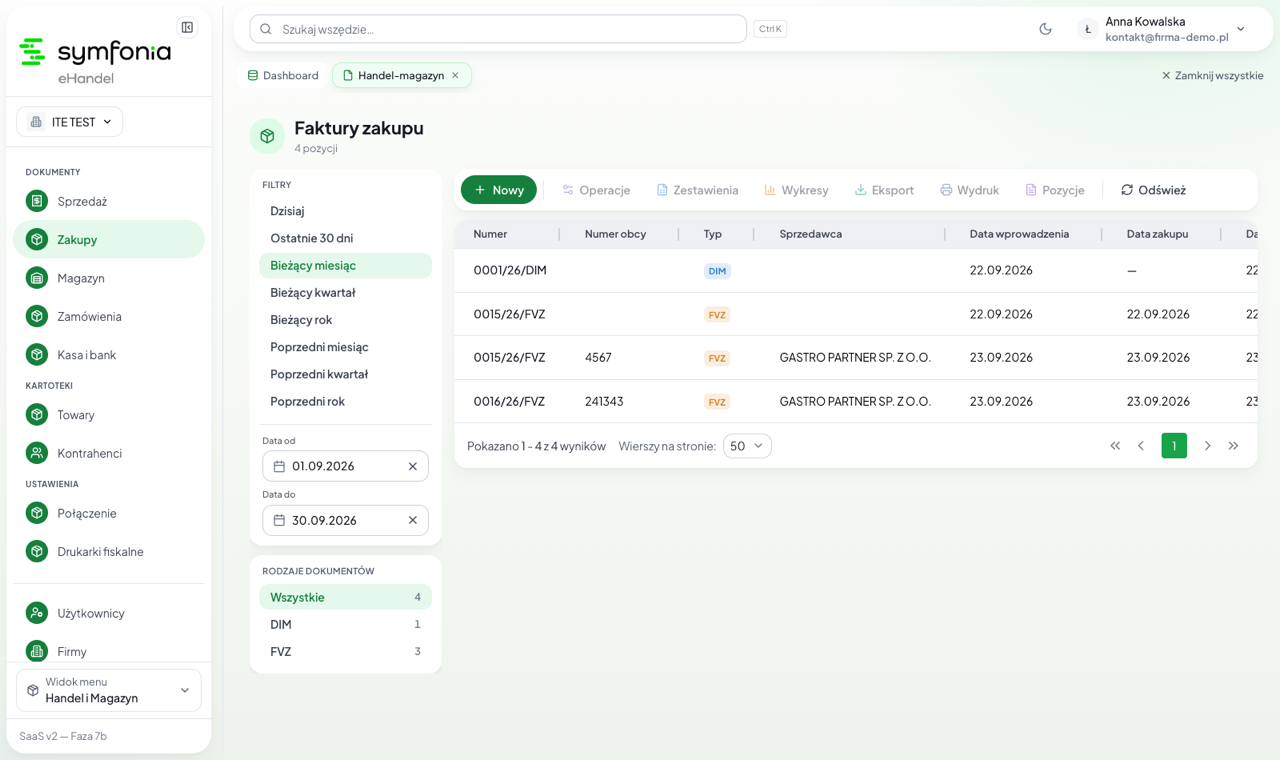Go to next page arrow
1280x760 pixels.
[1207, 446]
